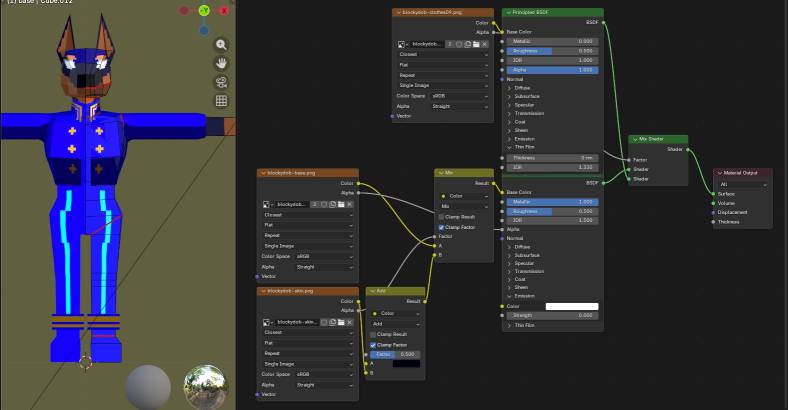Screen dimensions: 788x410
Task: Unlink image in blockydob-base texture node
Action: [x=351, y=203]
